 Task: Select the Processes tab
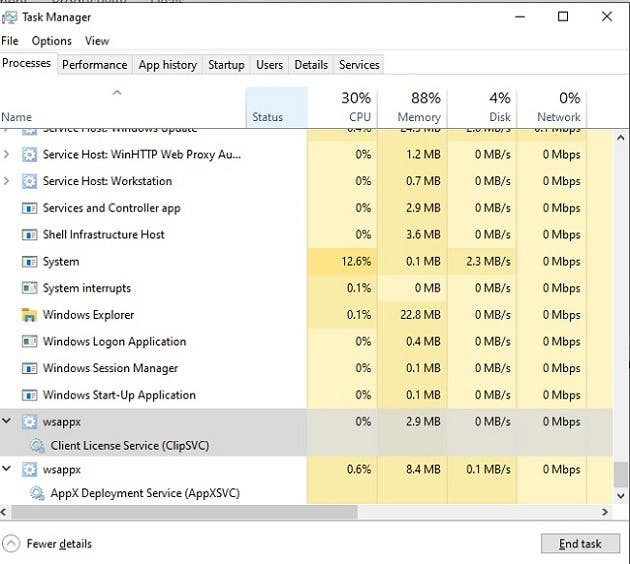point(27,63)
